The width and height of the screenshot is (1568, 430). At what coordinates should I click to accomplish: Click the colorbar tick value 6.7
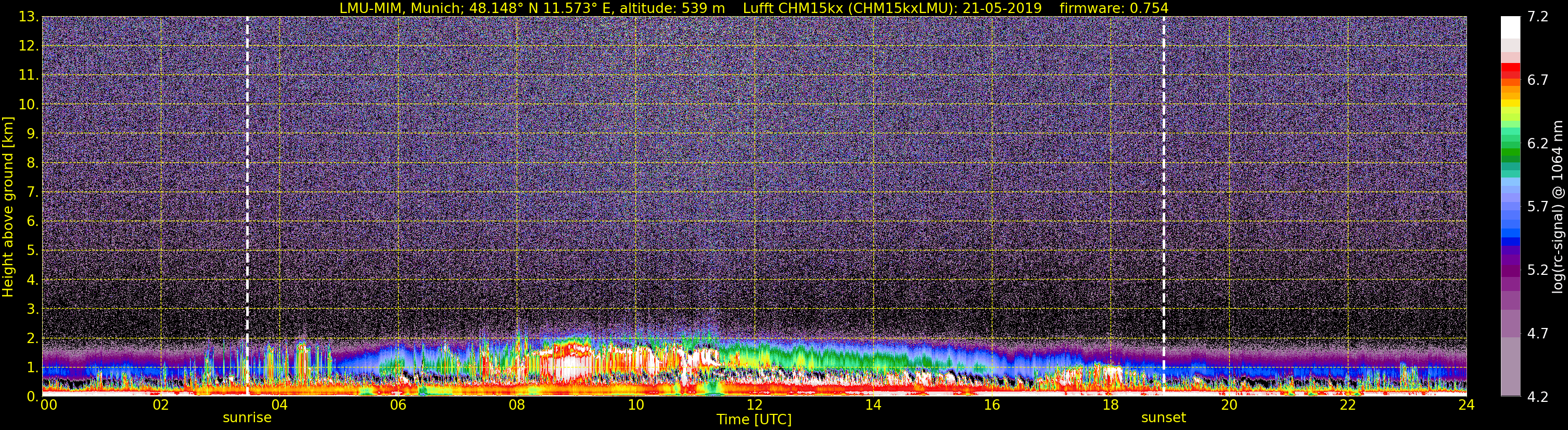pos(1538,80)
